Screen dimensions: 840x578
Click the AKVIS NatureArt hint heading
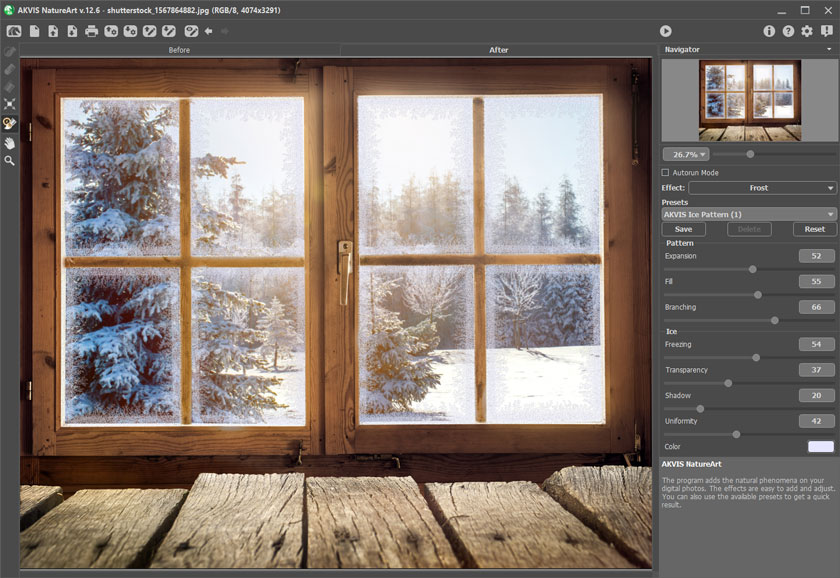[x=691, y=464]
